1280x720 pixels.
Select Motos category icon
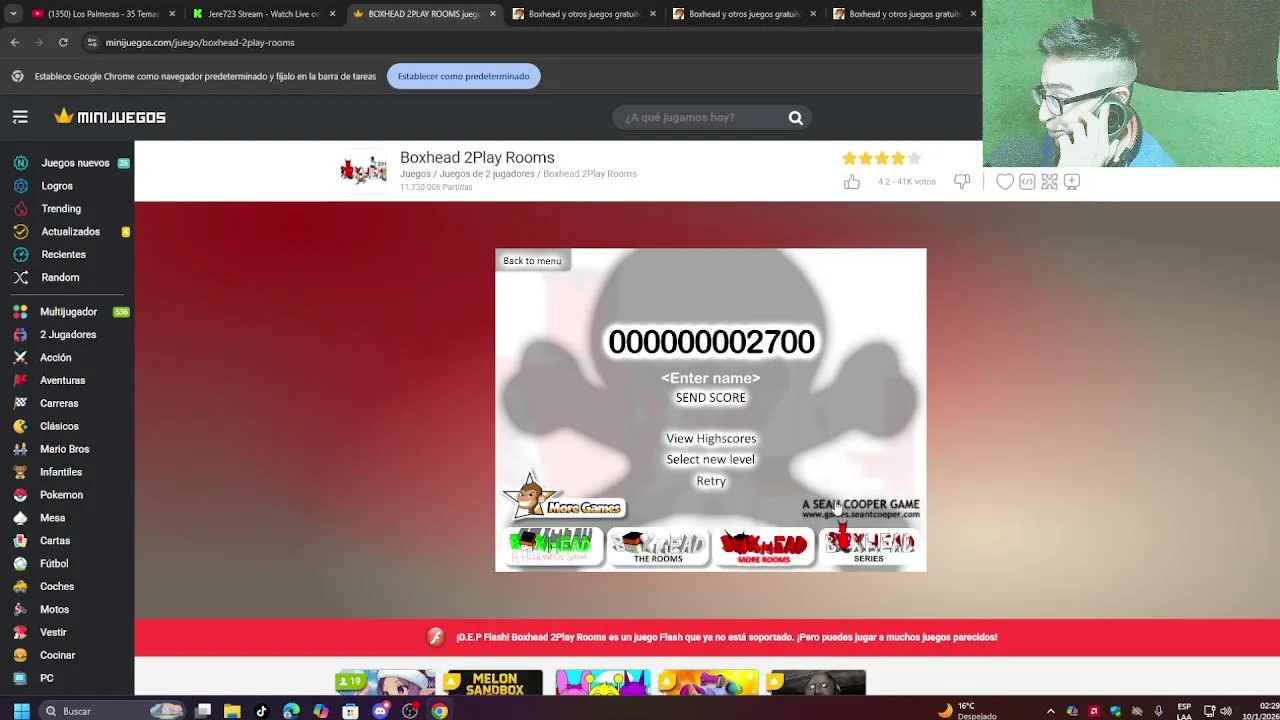coord(20,610)
